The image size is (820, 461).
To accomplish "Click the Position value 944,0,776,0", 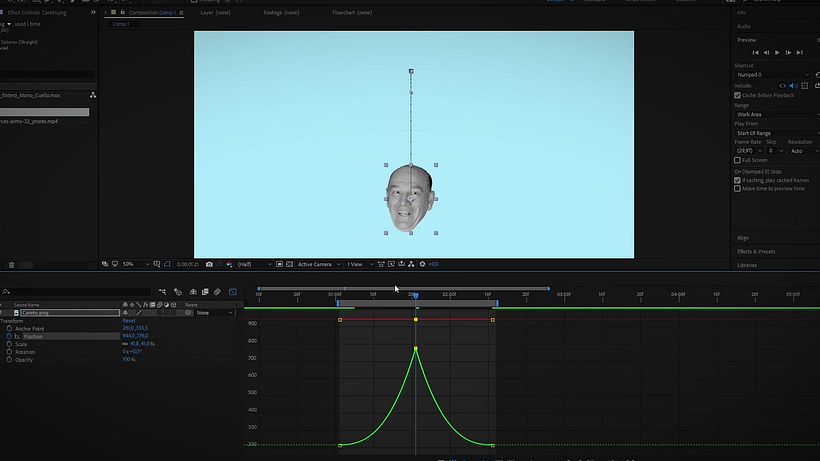I will pos(135,336).
